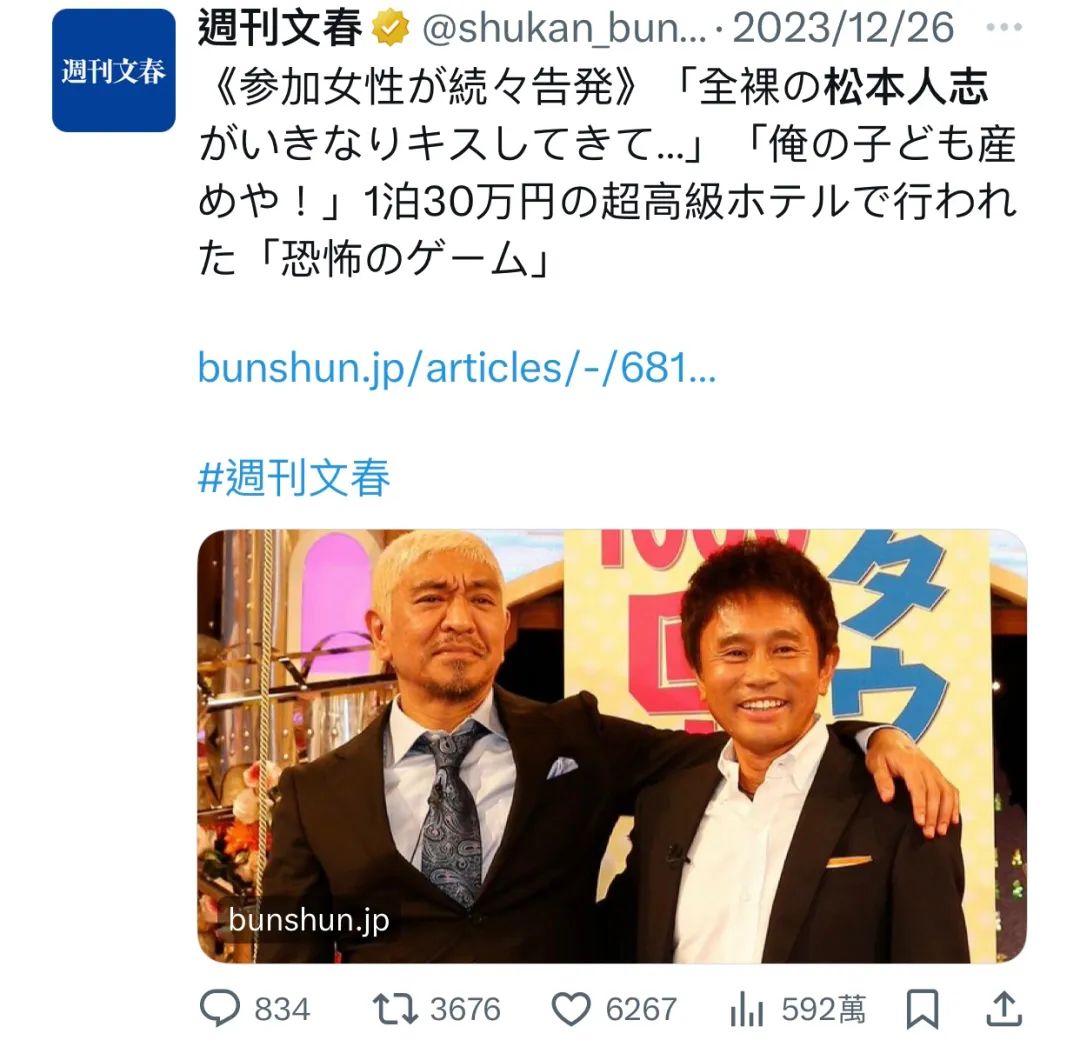Open the @shukan_bun handle
This screenshot has width=1080, height=1047.
tap(564, 29)
